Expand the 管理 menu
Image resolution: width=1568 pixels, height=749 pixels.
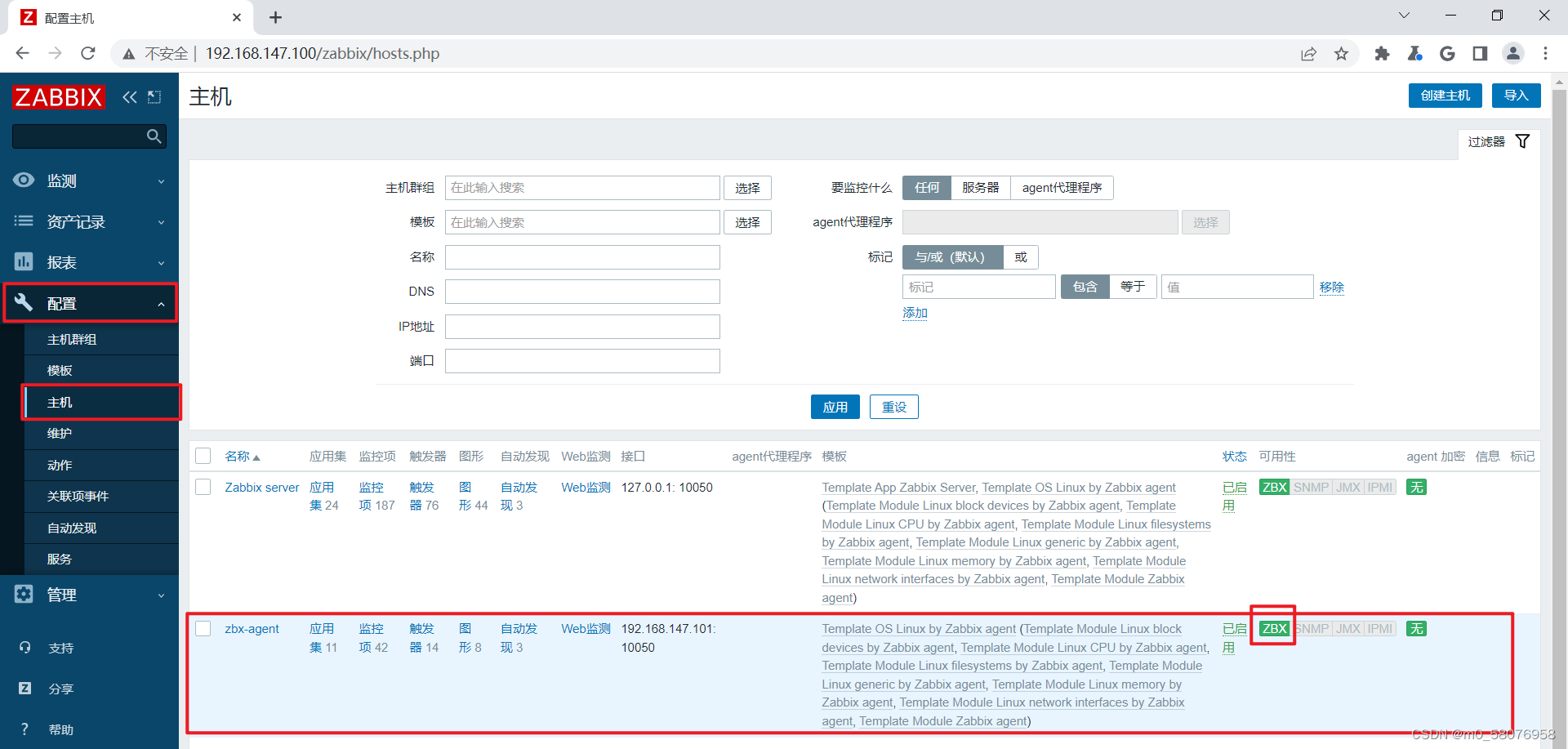161,595
